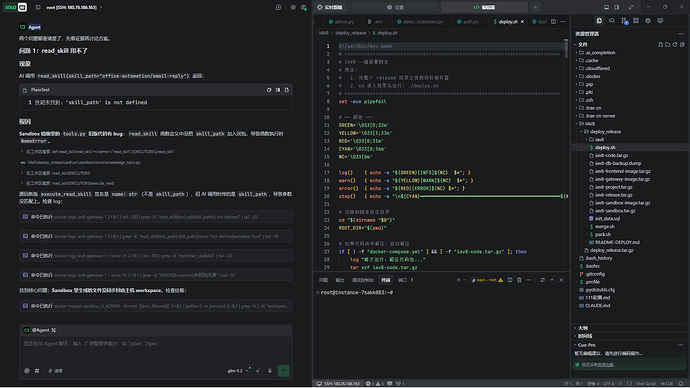Open the search icon in right sidebar

[612, 21]
